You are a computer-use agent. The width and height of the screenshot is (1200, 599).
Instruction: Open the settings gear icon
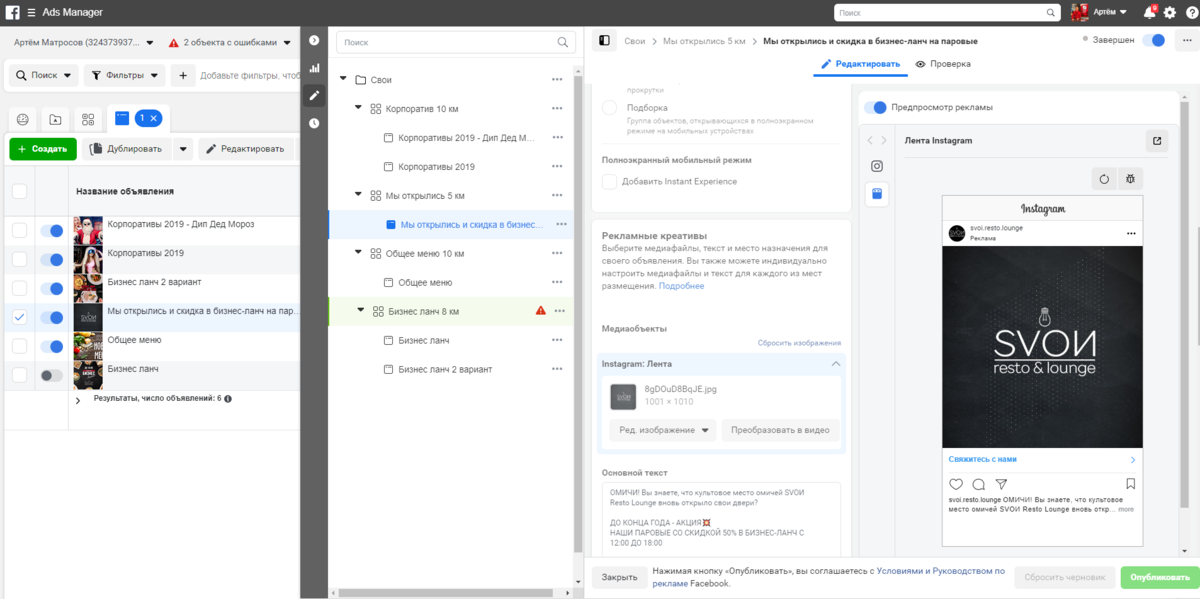[1170, 13]
